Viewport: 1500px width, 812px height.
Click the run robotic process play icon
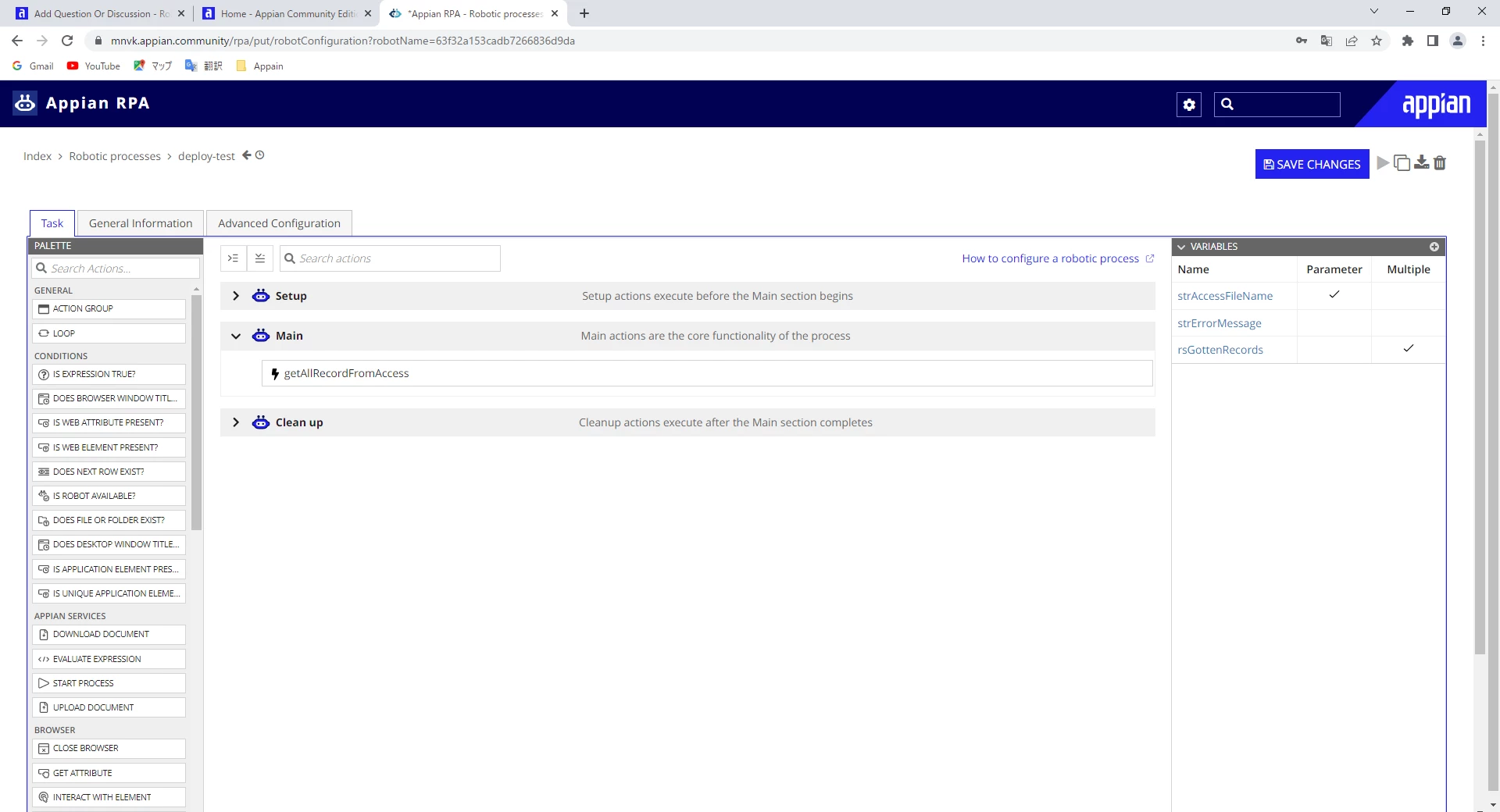pos(1383,162)
